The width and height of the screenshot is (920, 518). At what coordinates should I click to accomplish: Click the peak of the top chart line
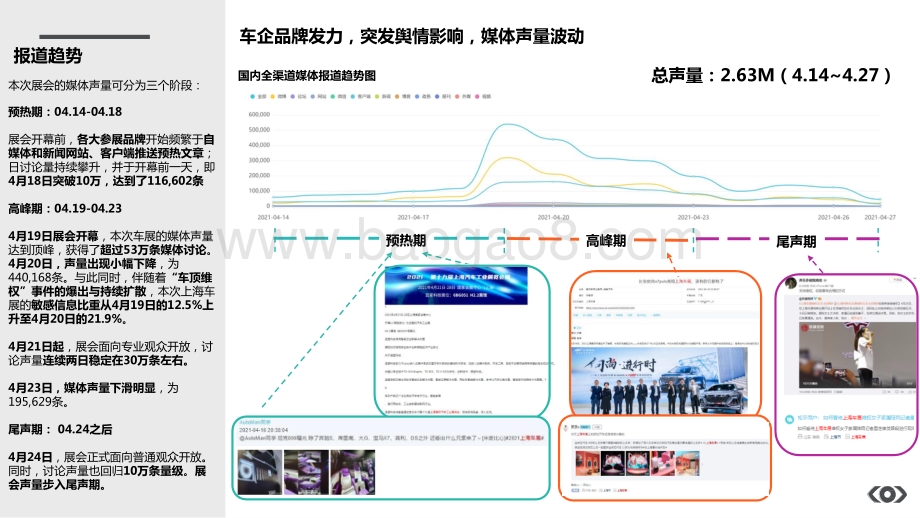[x=508, y=124]
